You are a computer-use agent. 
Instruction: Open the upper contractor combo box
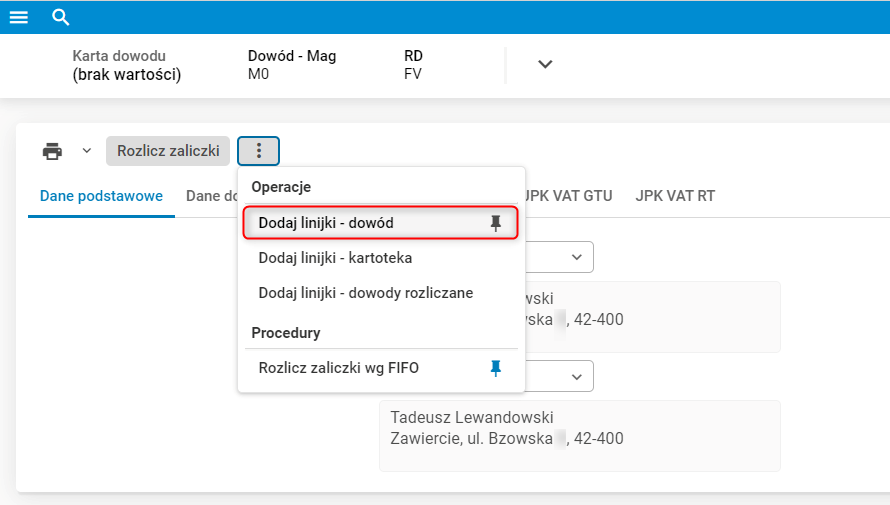[x=576, y=257]
